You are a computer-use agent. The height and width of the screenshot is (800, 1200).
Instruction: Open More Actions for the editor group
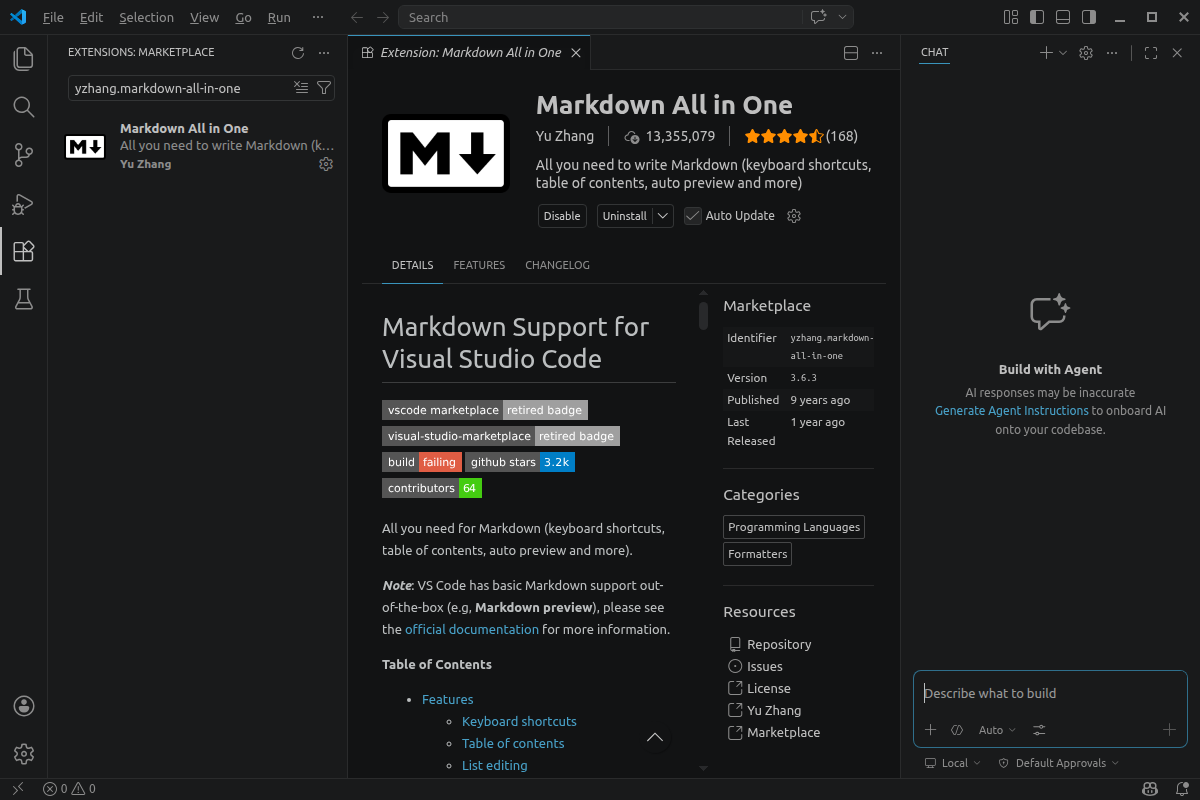pyautogui.click(x=877, y=53)
